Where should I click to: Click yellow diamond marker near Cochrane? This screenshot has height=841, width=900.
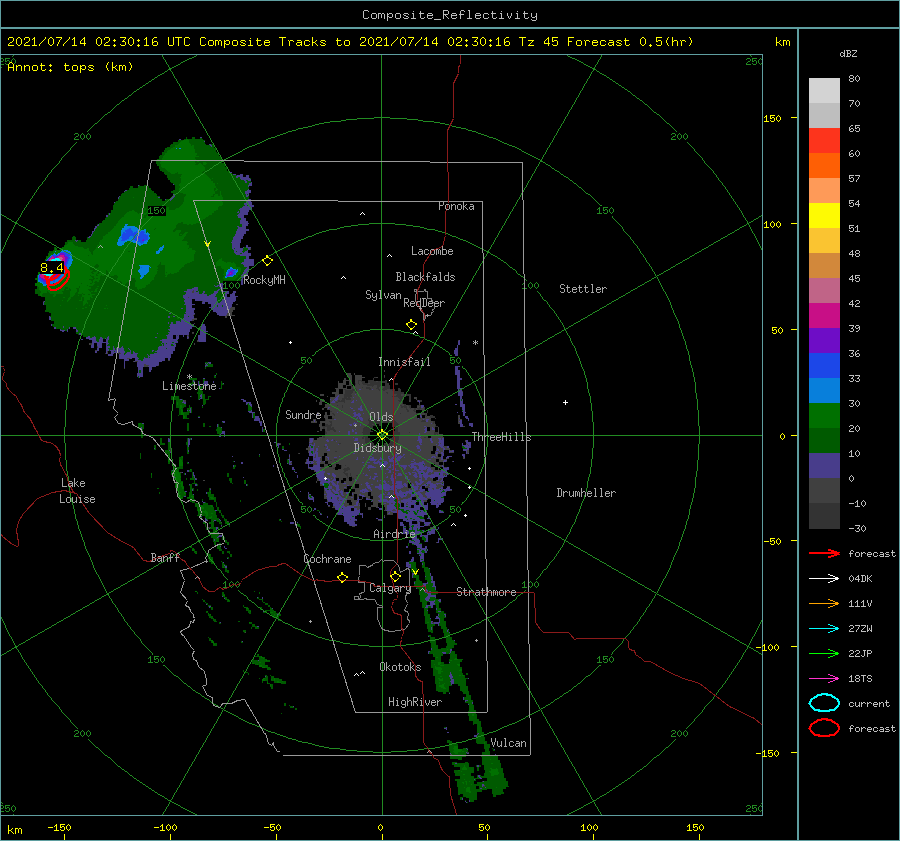(343, 577)
